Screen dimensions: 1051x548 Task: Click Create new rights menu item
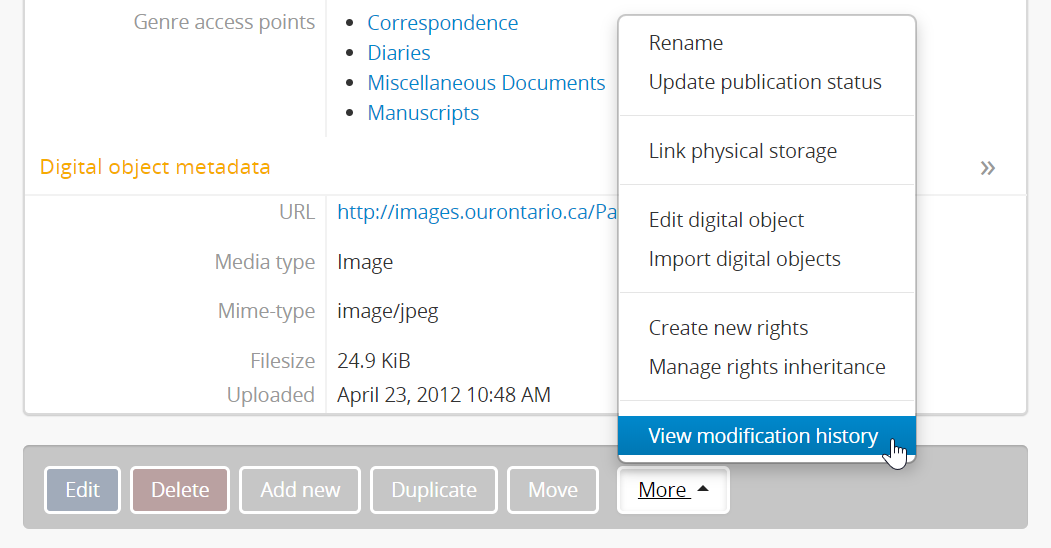point(728,328)
